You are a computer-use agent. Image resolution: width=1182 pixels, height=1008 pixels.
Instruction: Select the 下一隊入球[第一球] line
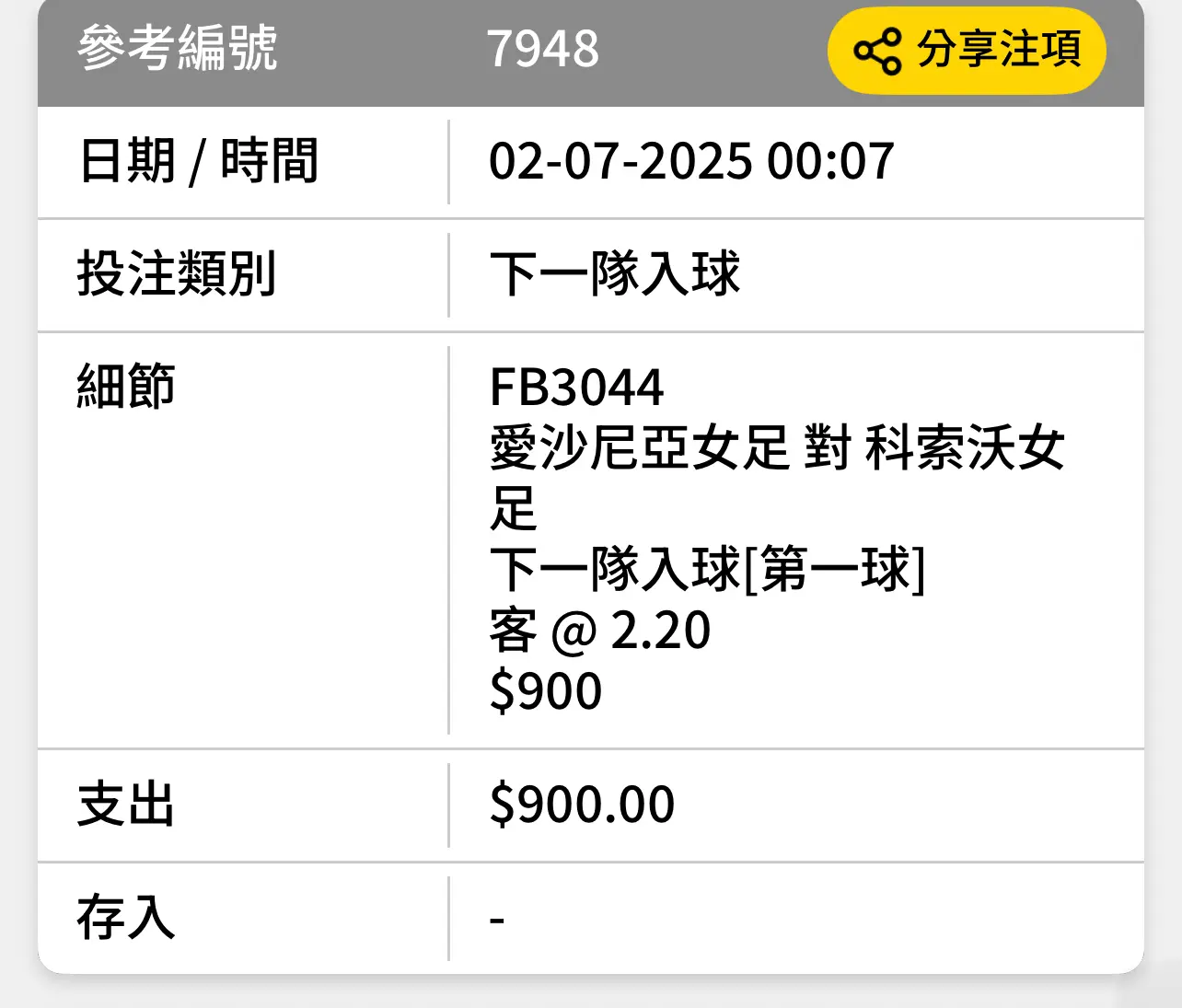707,569
